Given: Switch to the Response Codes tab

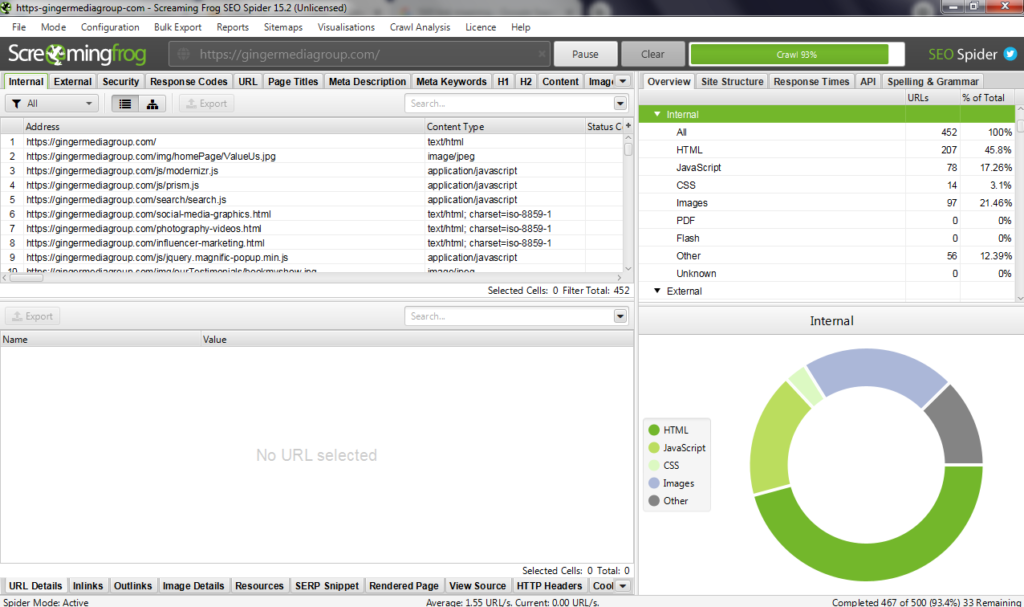Looking at the screenshot, I should pyautogui.click(x=189, y=82).
